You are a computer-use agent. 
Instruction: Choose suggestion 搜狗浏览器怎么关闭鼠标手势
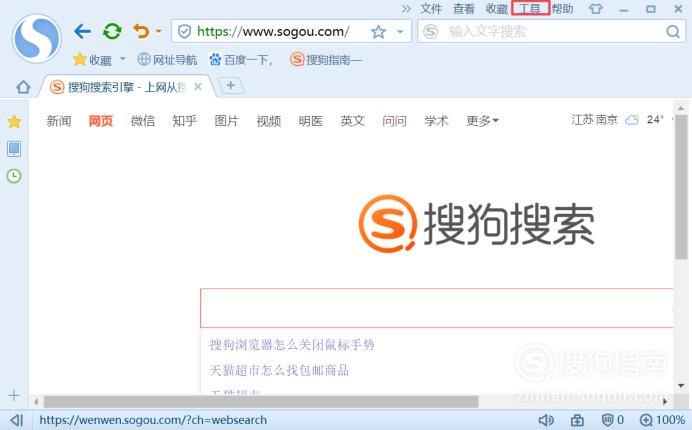[292, 344]
